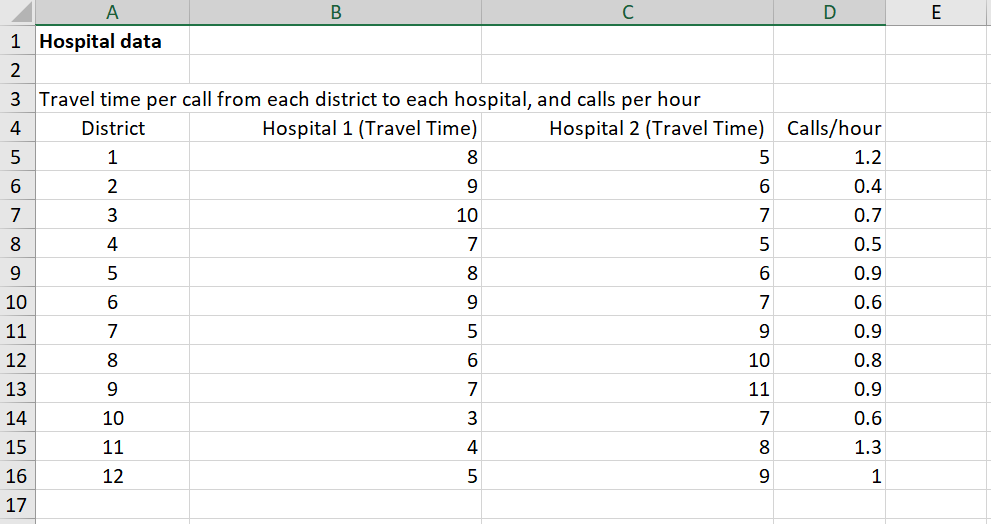Select row 10 header

(18, 302)
